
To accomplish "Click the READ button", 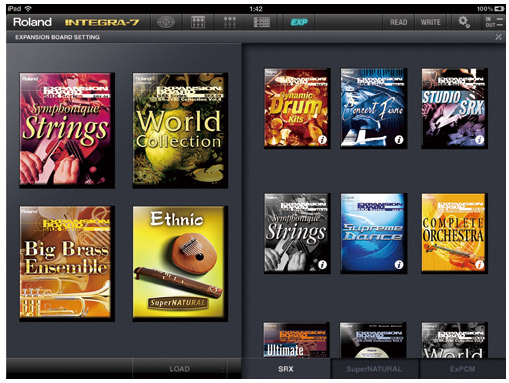I will [399, 22].
